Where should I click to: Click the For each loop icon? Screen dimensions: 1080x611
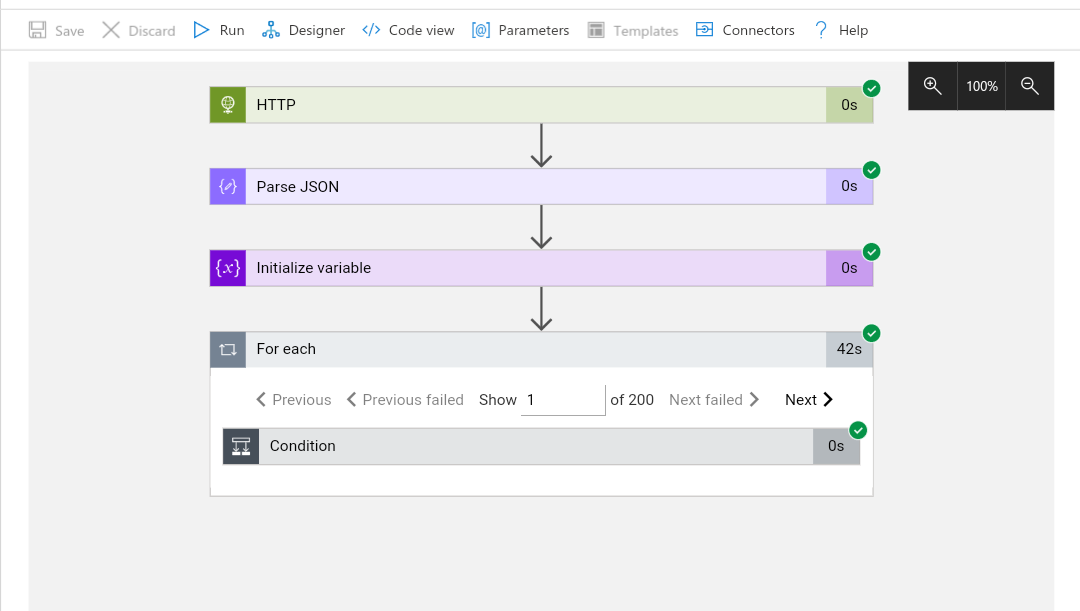[228, 350]
